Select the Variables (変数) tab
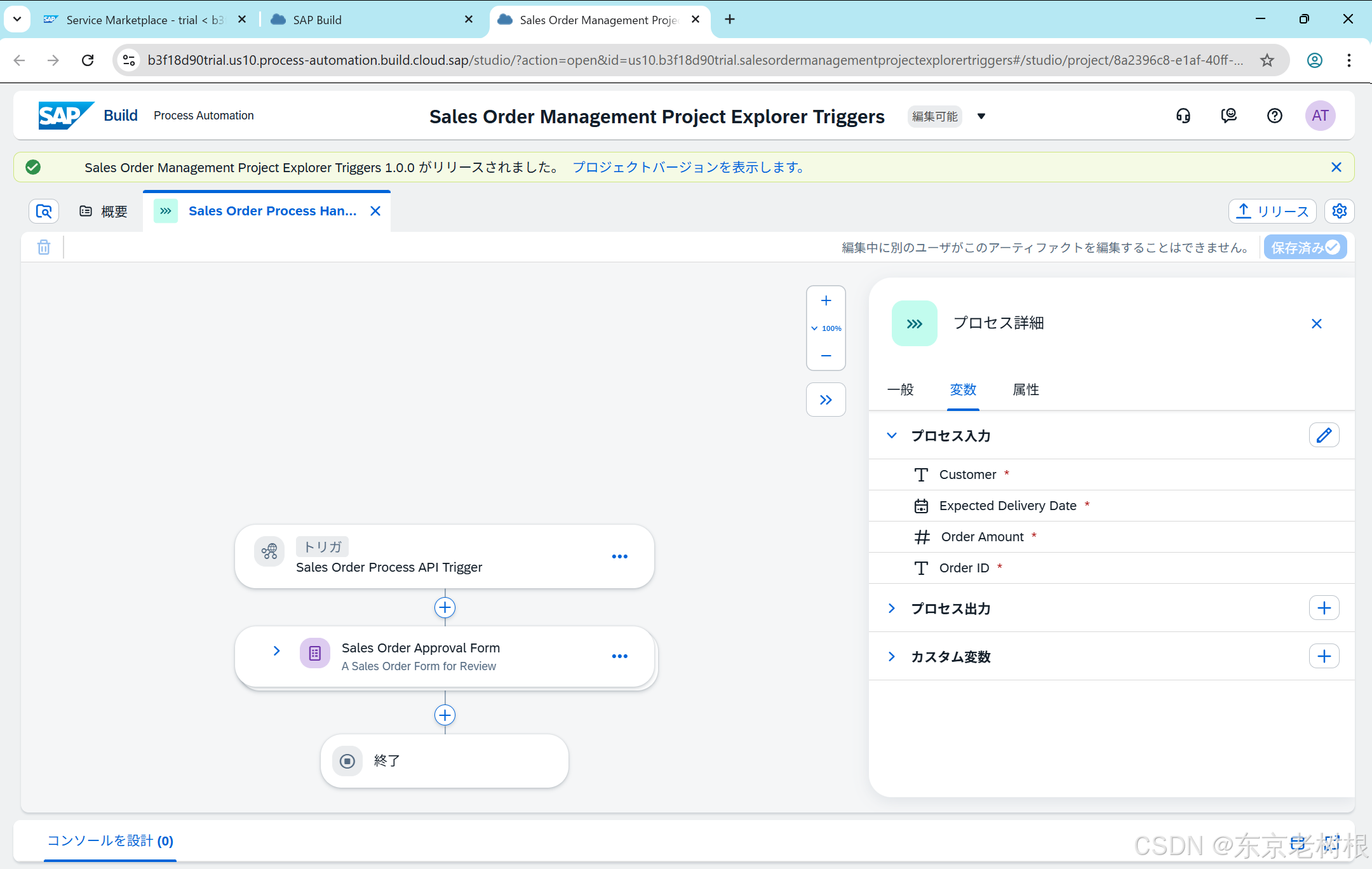The height and width of the screenshot is (869, 1372). tap(963, 389)
